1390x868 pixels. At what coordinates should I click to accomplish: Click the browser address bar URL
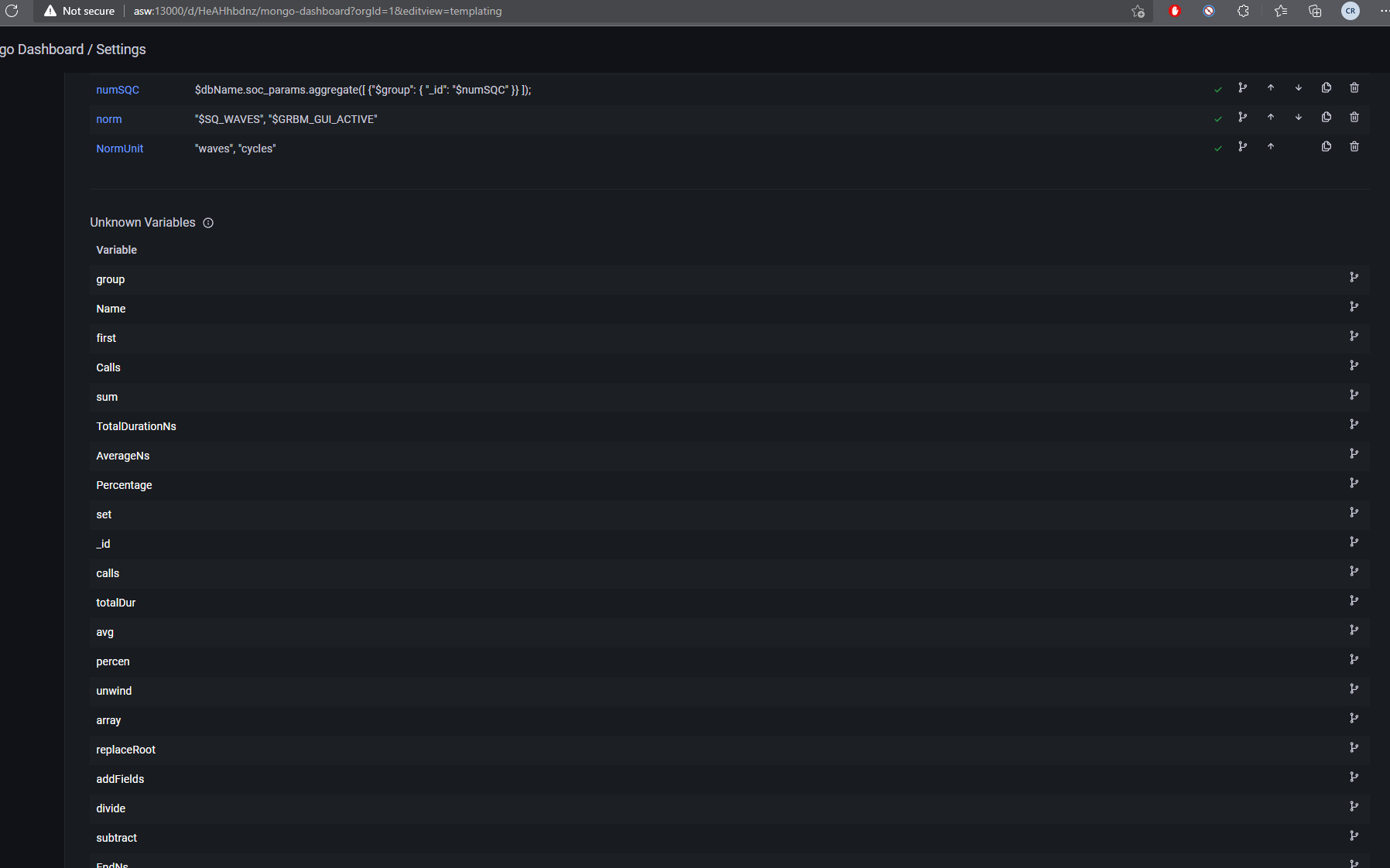coord(317,11)
